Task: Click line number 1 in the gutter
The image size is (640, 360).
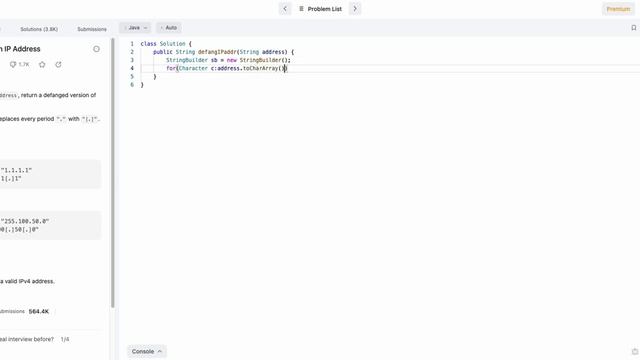Action: 132,44
